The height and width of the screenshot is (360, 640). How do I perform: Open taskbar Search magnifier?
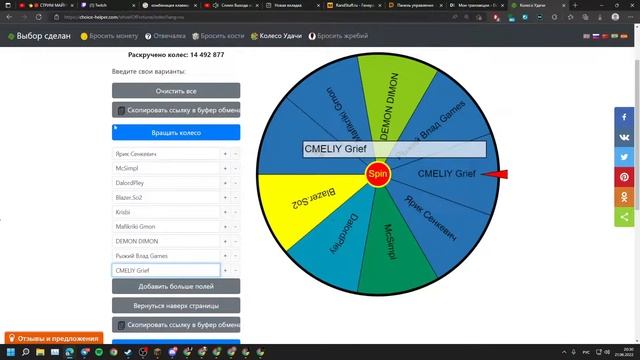(x=25, y=352)
